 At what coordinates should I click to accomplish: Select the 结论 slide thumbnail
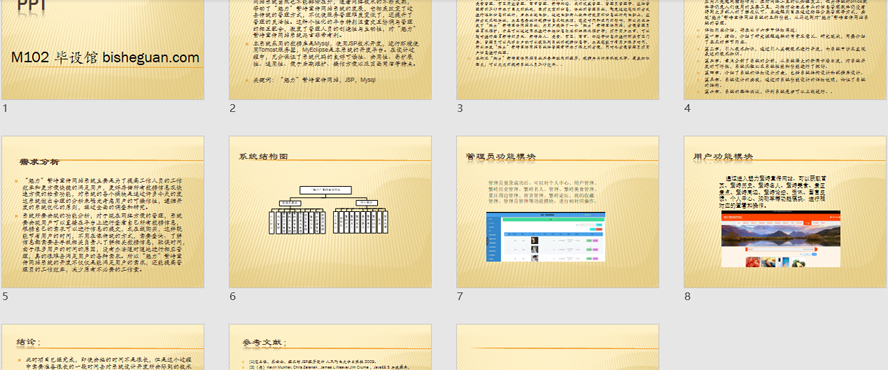tap(103, 347)
